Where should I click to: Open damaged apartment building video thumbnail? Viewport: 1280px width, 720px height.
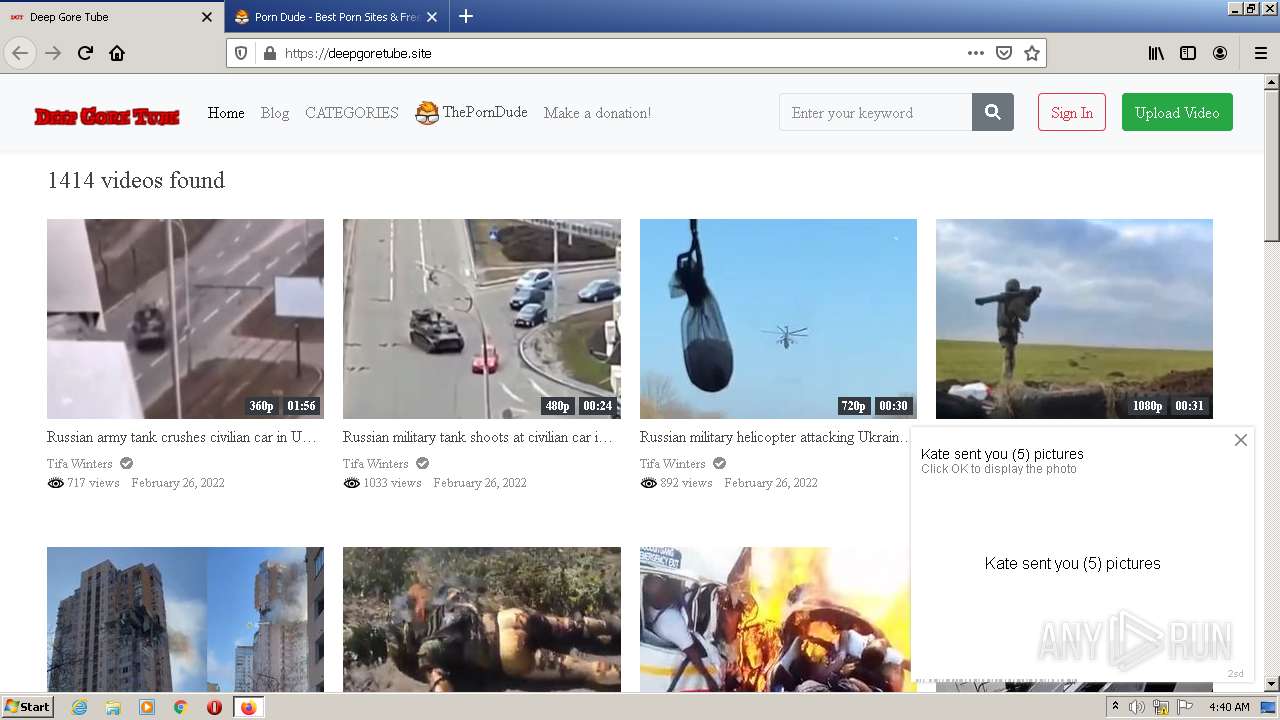tap(185, 619)
